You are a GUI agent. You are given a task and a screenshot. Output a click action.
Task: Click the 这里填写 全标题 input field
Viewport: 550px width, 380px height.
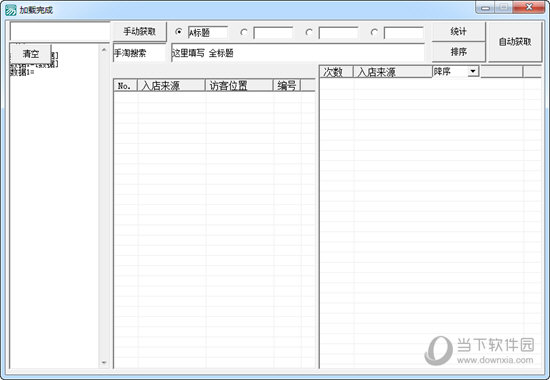(x=298, y=53)
